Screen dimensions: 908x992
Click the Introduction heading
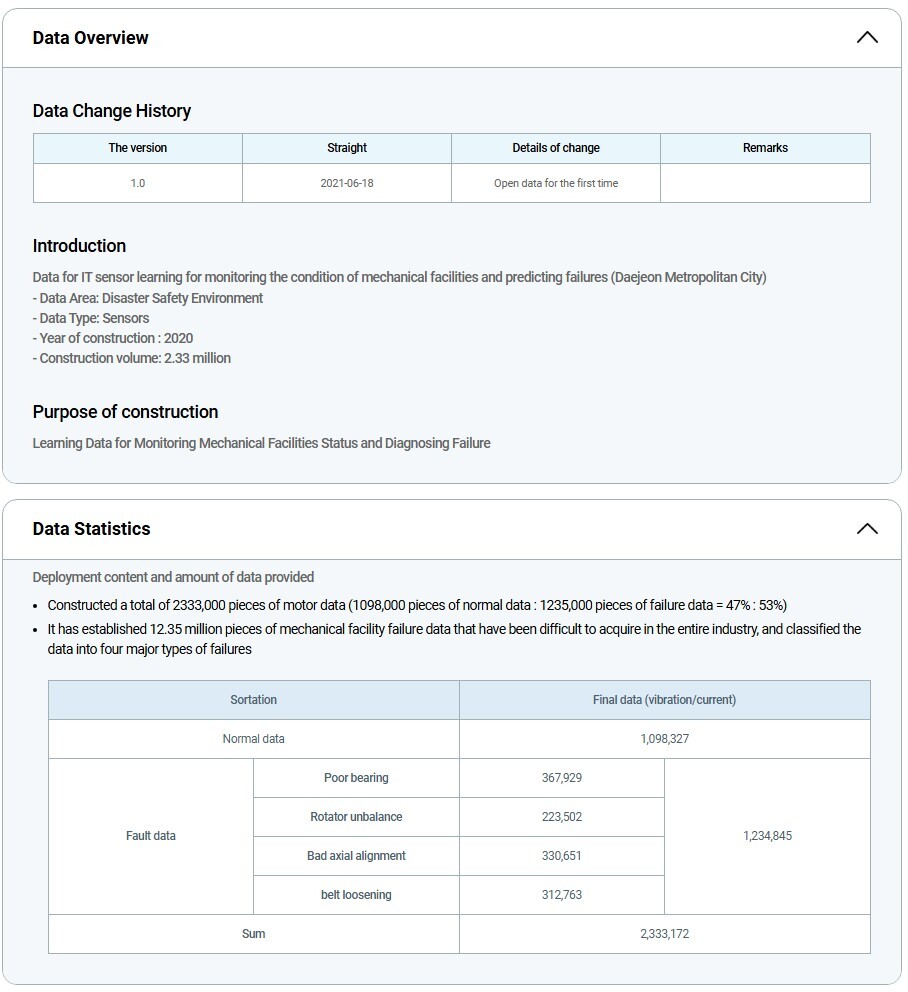[x=79, y=246]
